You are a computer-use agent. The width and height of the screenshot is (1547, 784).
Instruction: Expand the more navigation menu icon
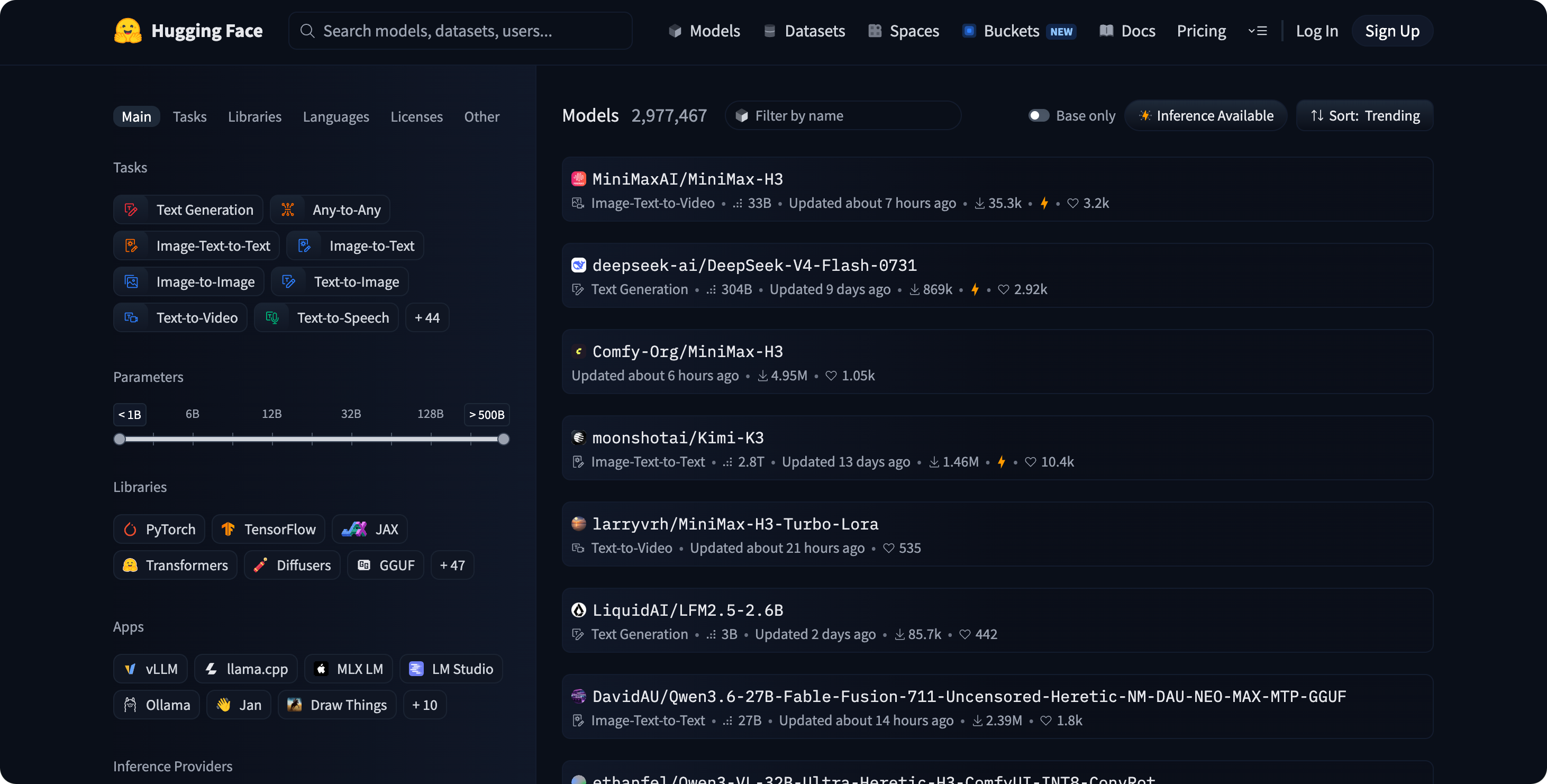coord(1258,31)
